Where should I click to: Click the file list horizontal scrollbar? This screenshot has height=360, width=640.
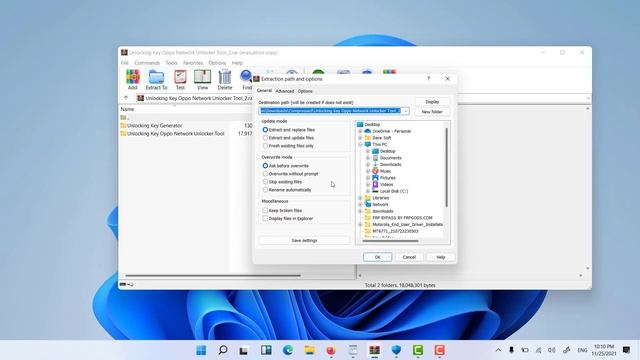(x=213, y=276)
